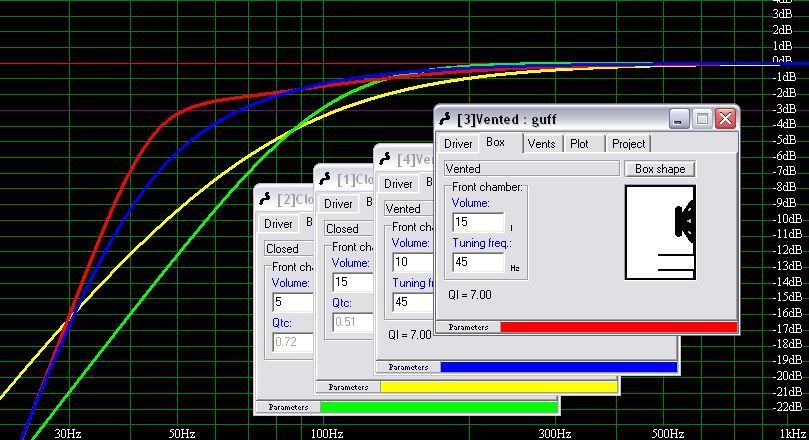
Task: Click the Closed type field in window [1]
Action: coord(349,228)
